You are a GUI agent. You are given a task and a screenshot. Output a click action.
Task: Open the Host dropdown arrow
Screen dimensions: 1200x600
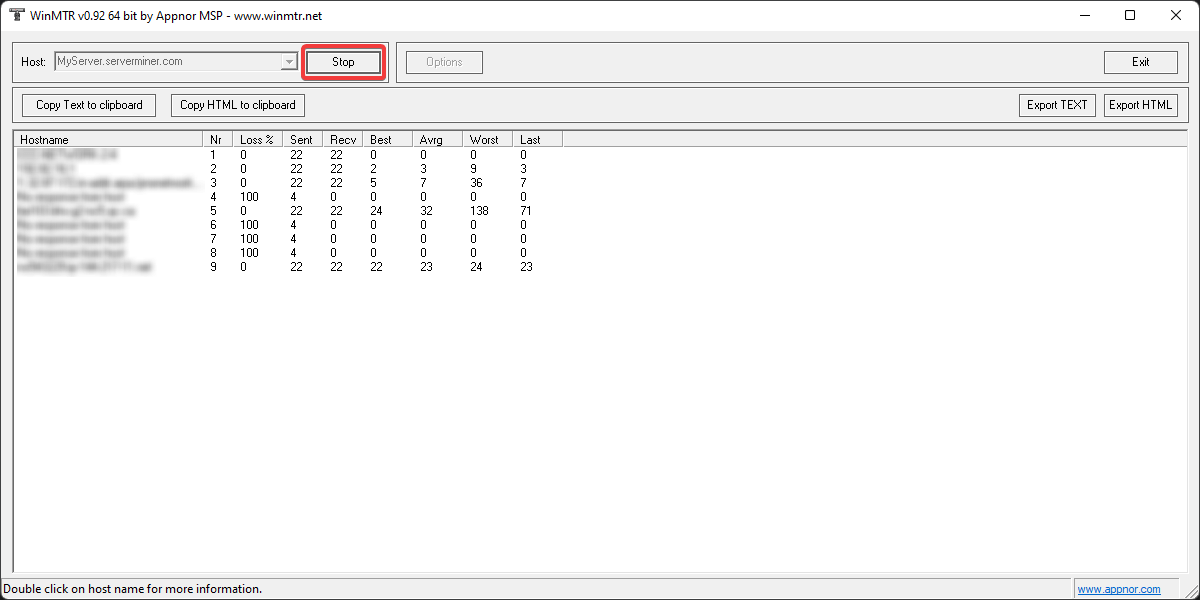click(x=290, y=62)
